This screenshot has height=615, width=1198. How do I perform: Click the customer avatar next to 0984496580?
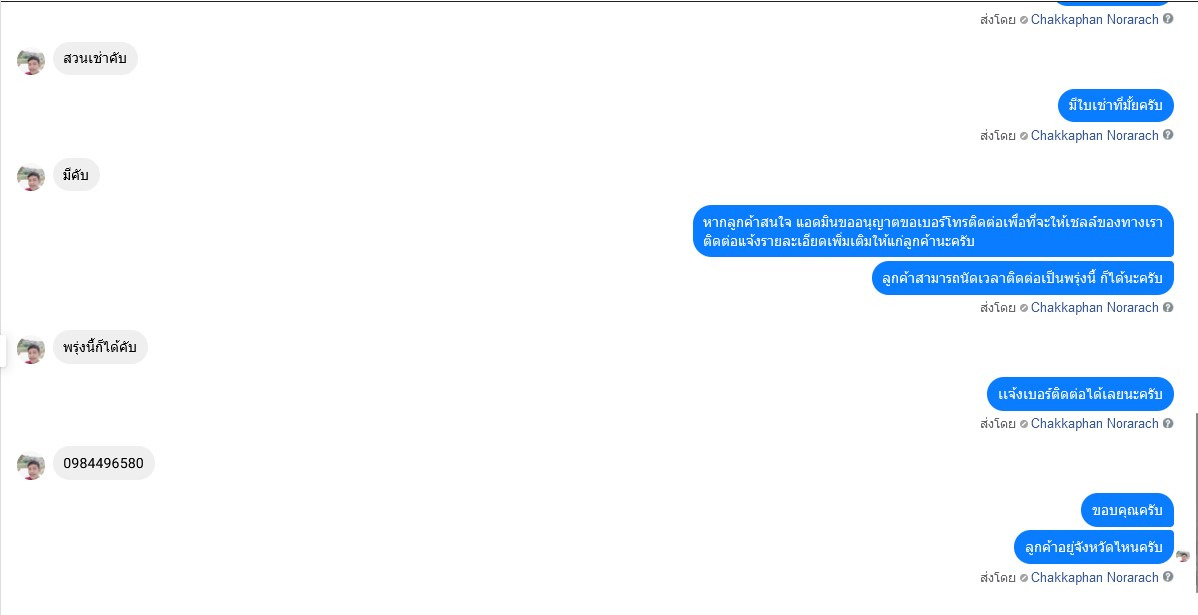(x=31, y=466)
